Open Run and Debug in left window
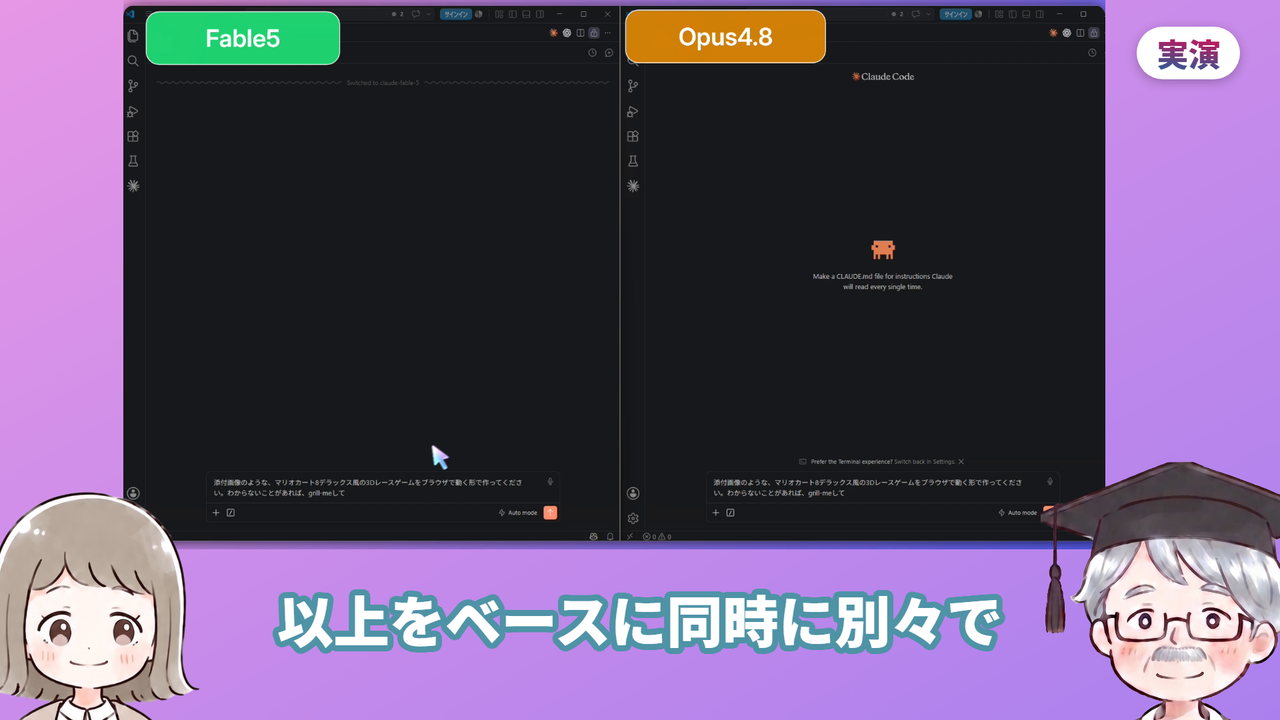The width and height of the screenshot is (1280, 720). pyautogui.click(x=133, y=111)
